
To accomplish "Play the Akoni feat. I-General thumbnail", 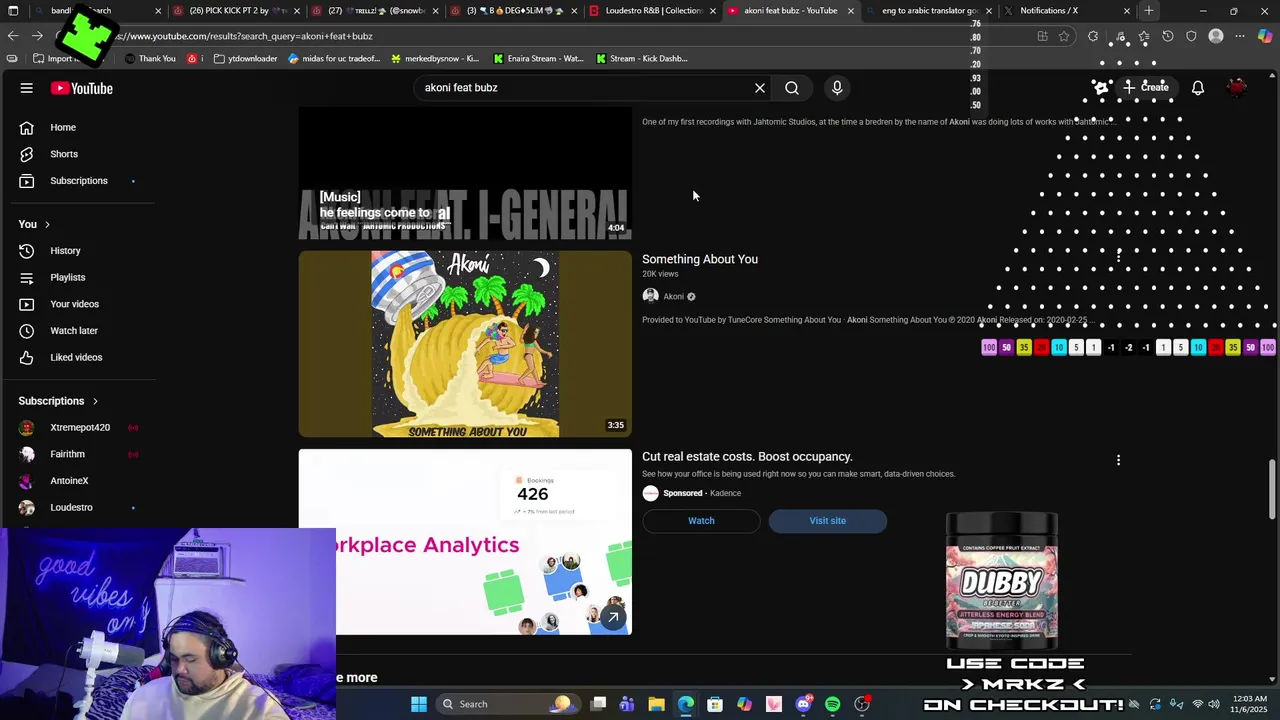I will tap(465, 174).
